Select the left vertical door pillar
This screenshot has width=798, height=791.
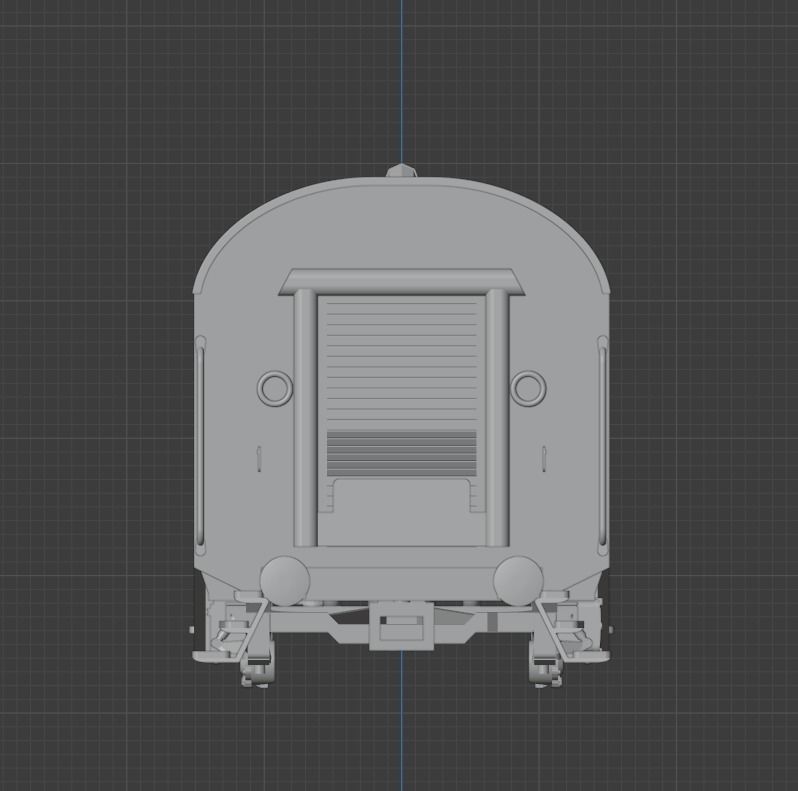point(305,417)
